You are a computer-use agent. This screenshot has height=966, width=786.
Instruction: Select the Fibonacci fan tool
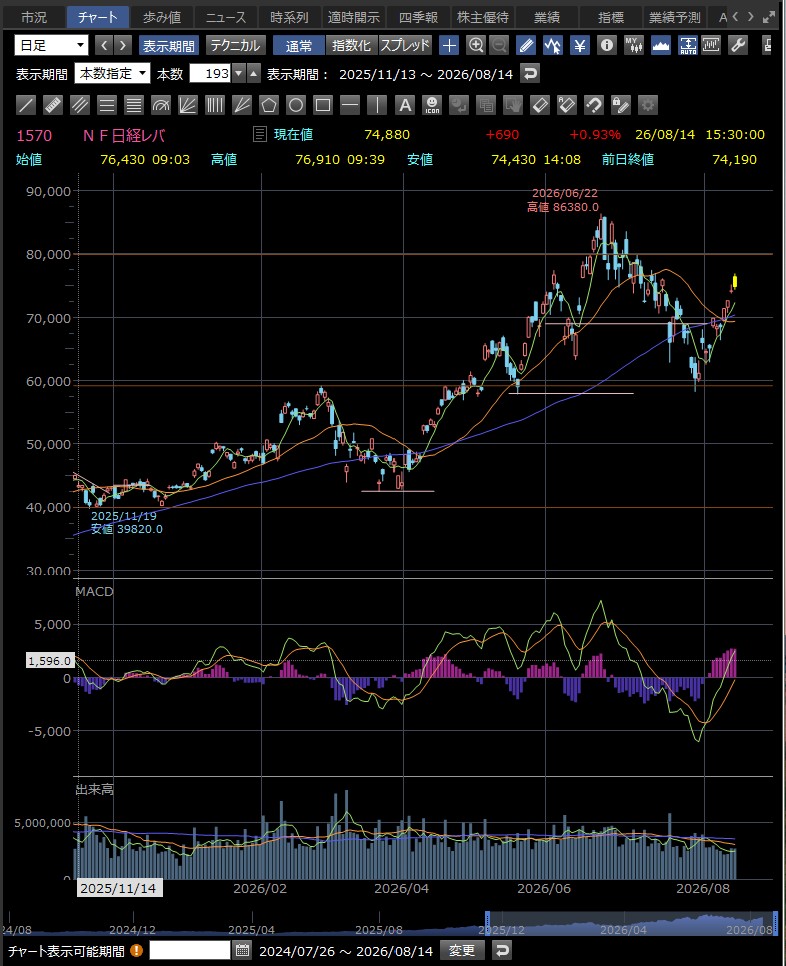point(188,105)
